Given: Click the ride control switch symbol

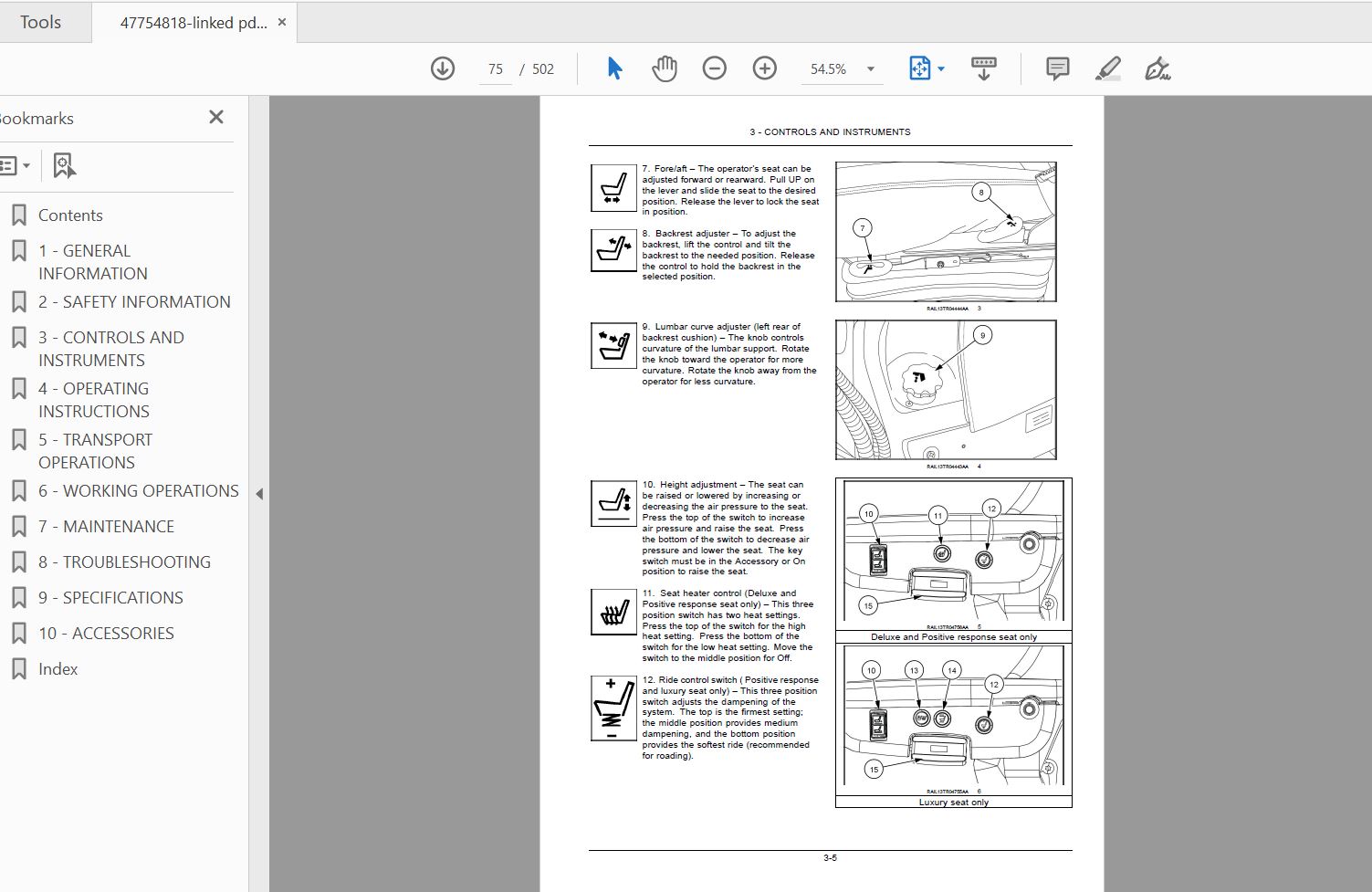Looking at the screenshot, I should click(613, 708).
